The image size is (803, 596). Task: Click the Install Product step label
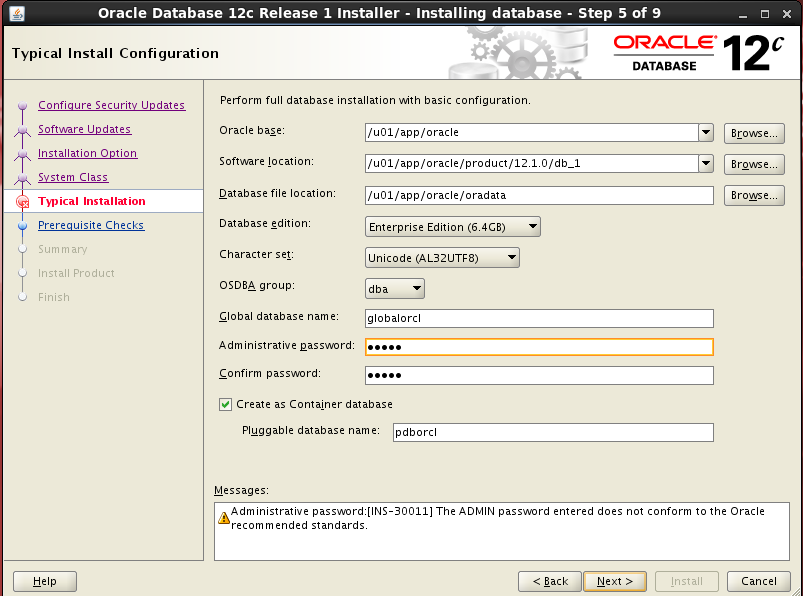coord(76,273)
